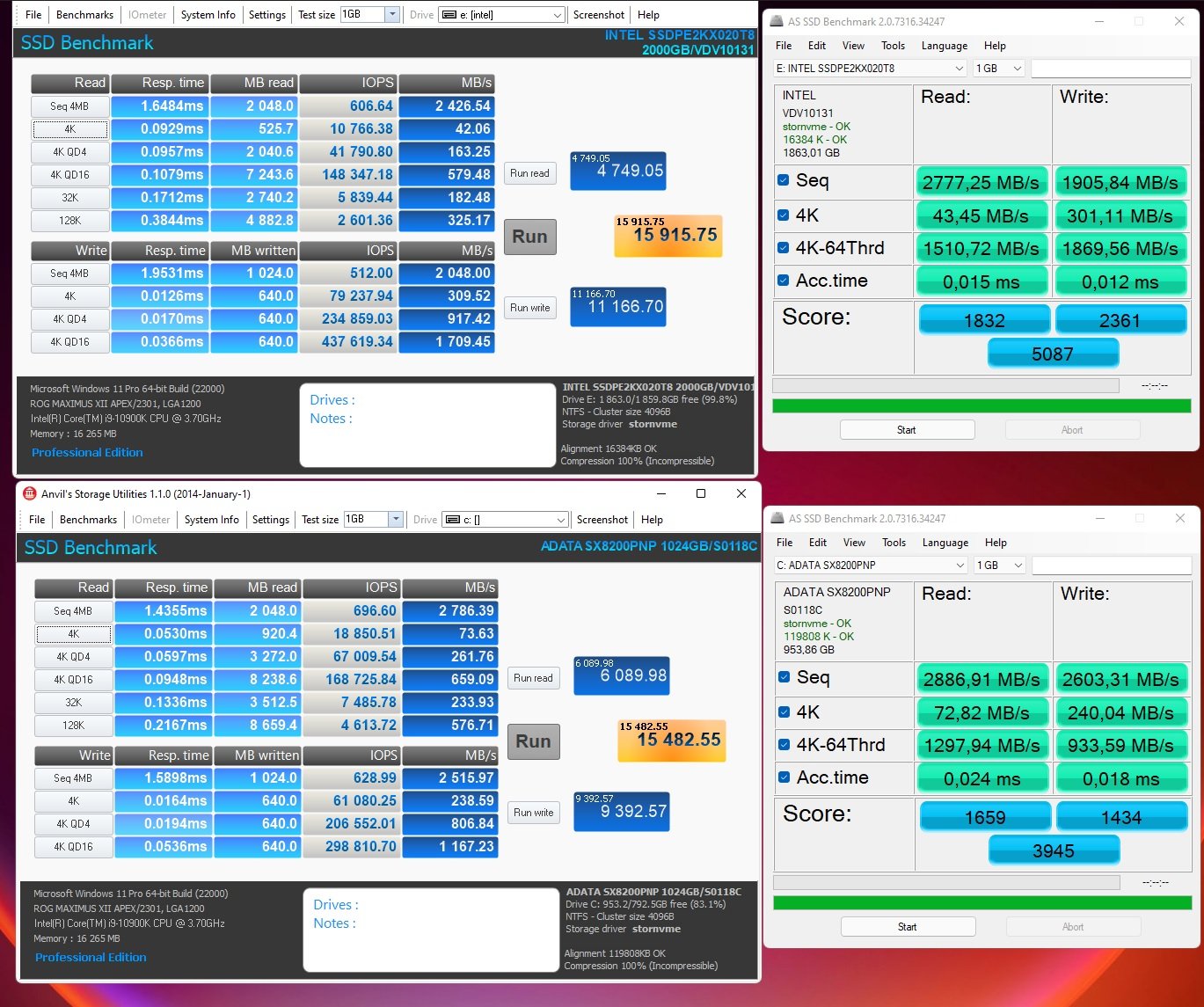Open Language menu in ADATA AS SSD window

pos(945,543)
